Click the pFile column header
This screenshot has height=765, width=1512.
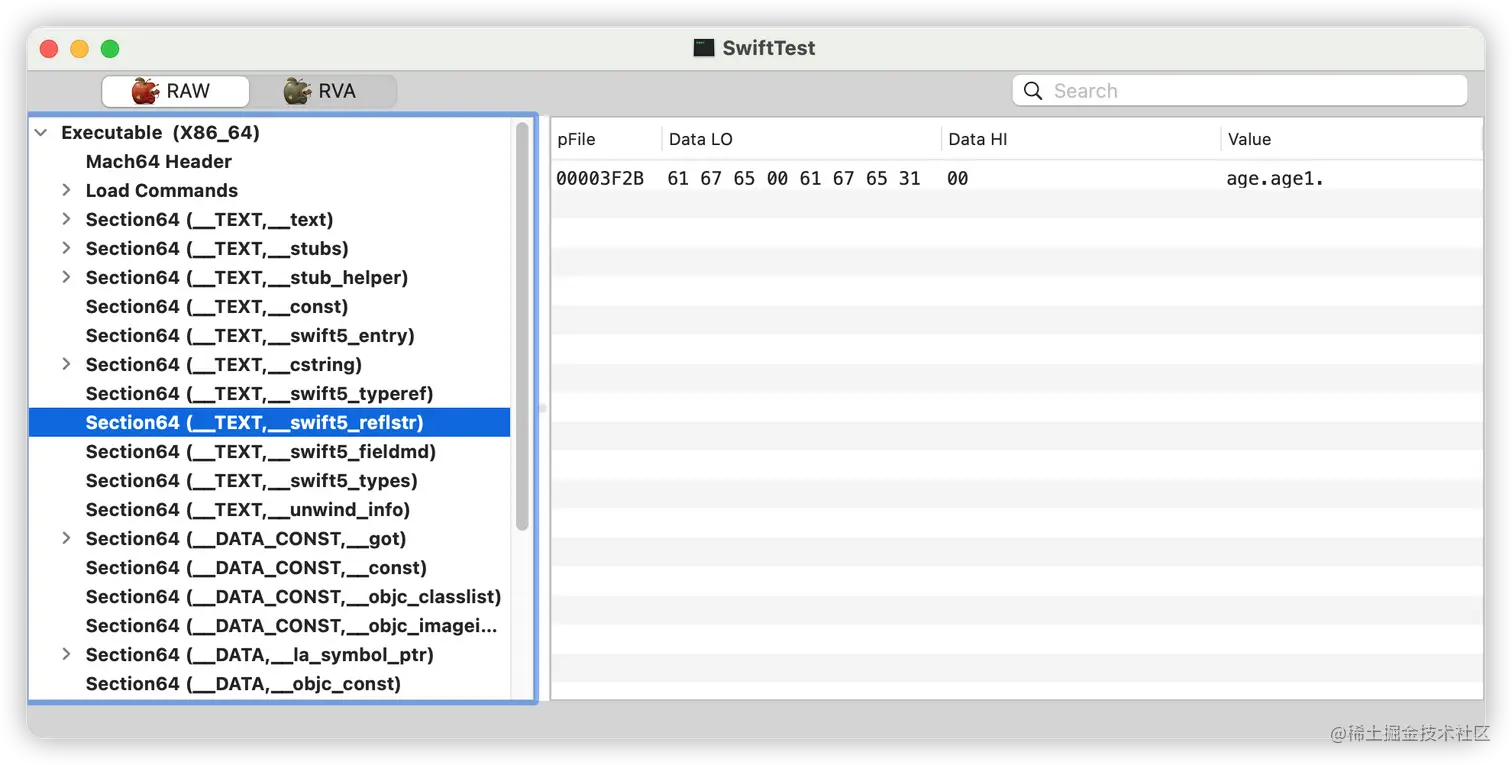coord(606,139)
